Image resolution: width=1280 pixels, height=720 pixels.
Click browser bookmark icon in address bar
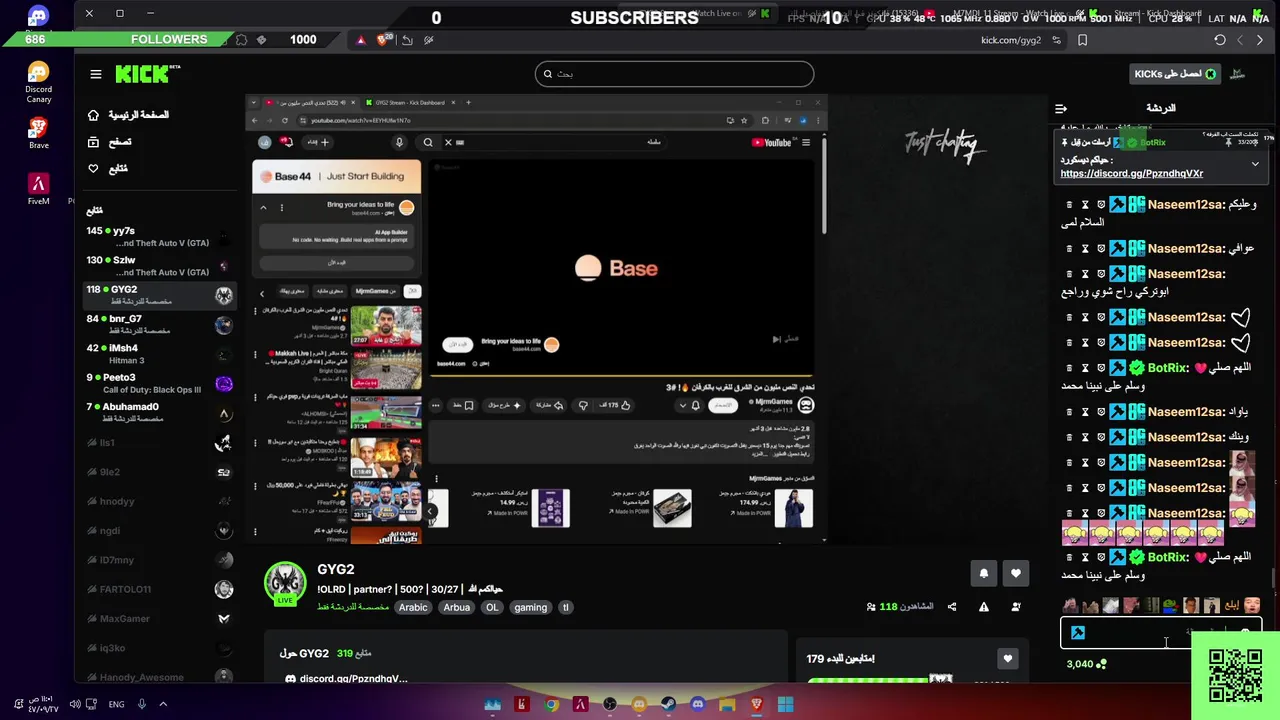(x=1082, y=40)
